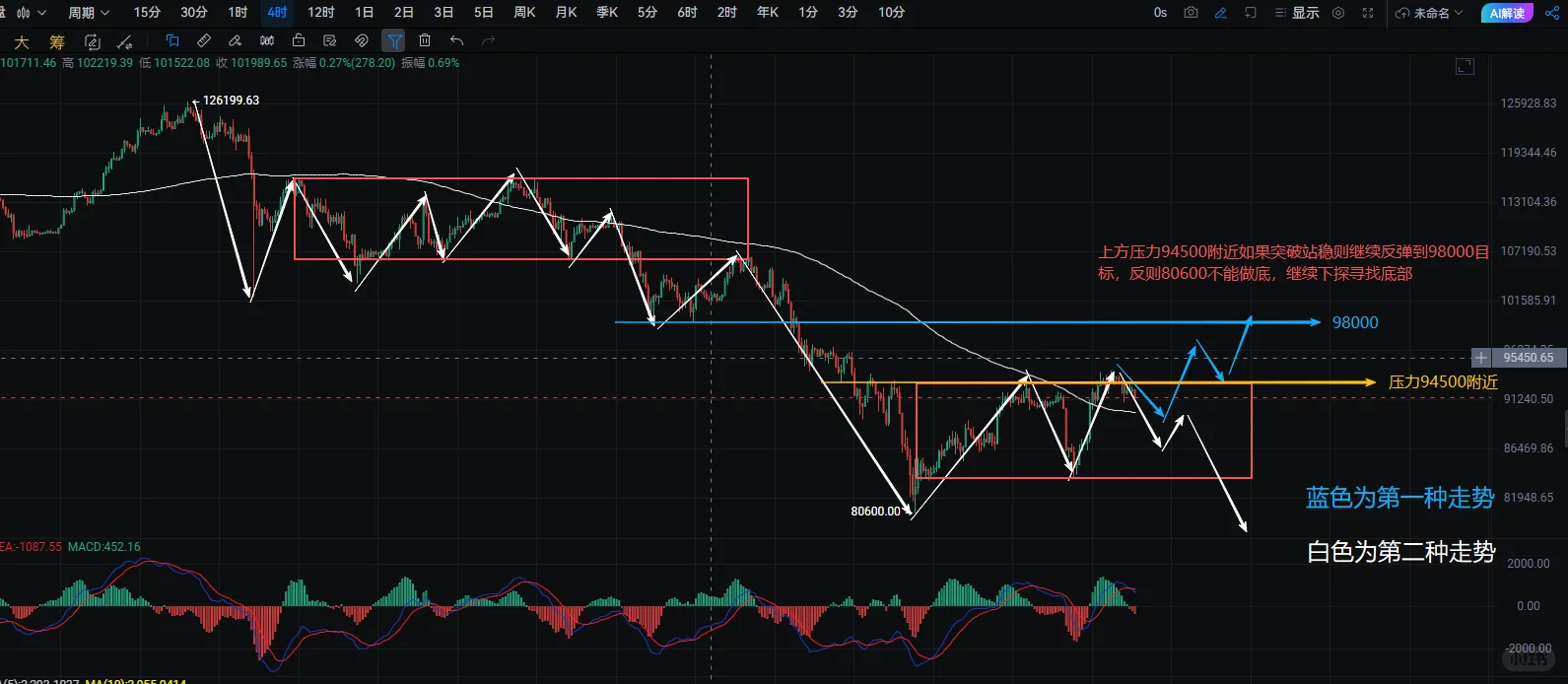This screenshot has height=684, width=1568.
Task: Switch to the 3分 timeframe
Action: pos(848,13)
